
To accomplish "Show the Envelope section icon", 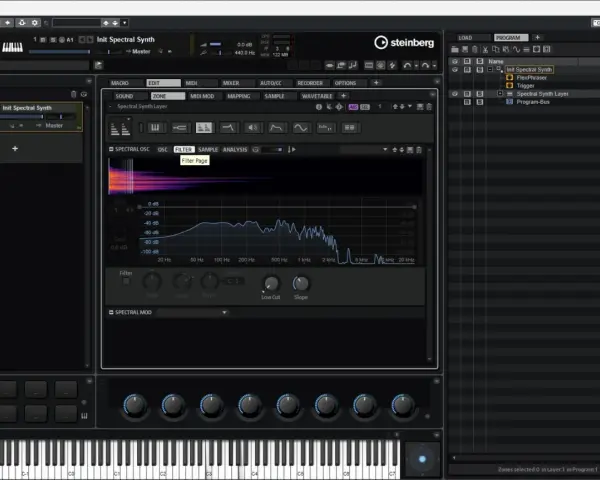I will [276, 127].
